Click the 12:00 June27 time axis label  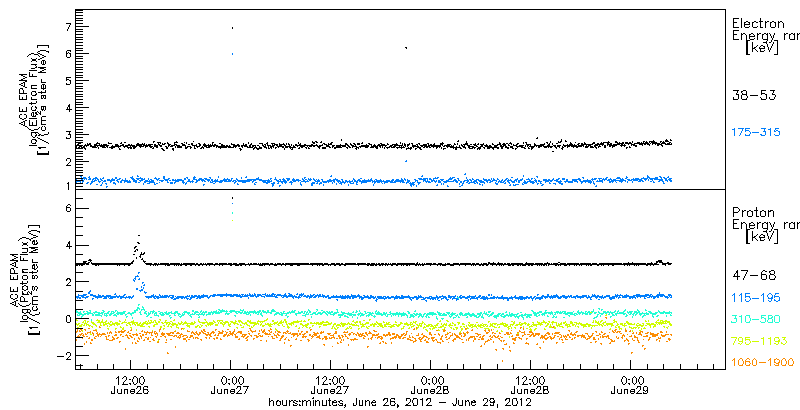331,387
